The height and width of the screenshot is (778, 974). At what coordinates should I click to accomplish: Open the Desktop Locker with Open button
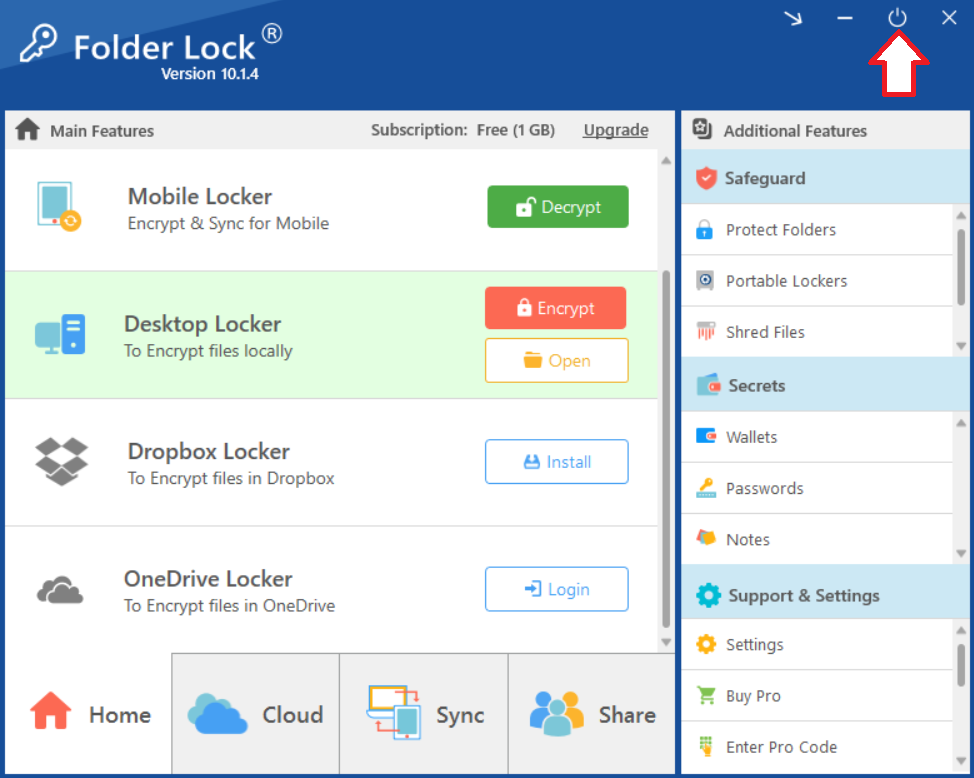click(x=557, y=360)
